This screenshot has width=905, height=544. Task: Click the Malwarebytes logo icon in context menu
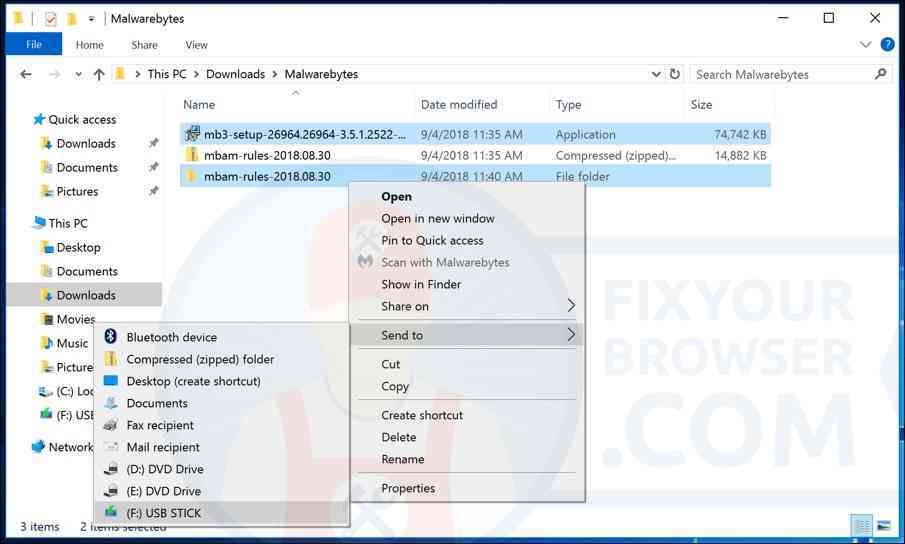coord(365,262)
